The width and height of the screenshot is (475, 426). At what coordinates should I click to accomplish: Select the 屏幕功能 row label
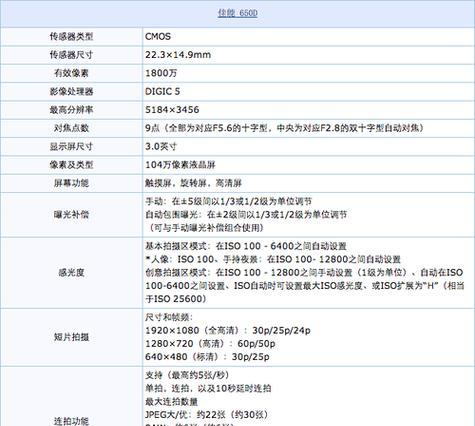(71, 183)
